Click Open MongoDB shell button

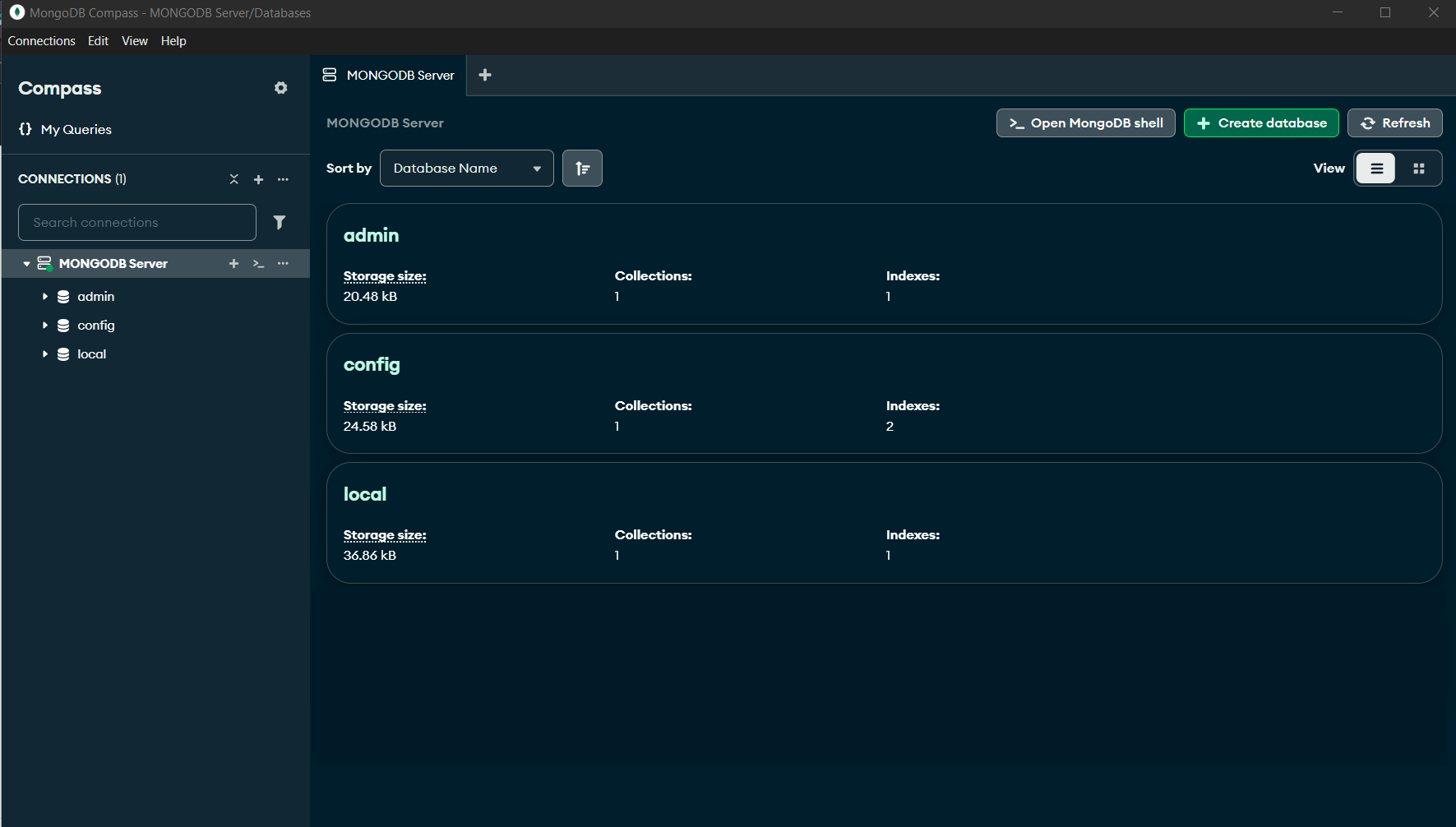pyautogui.click(x=1086, y=123)
